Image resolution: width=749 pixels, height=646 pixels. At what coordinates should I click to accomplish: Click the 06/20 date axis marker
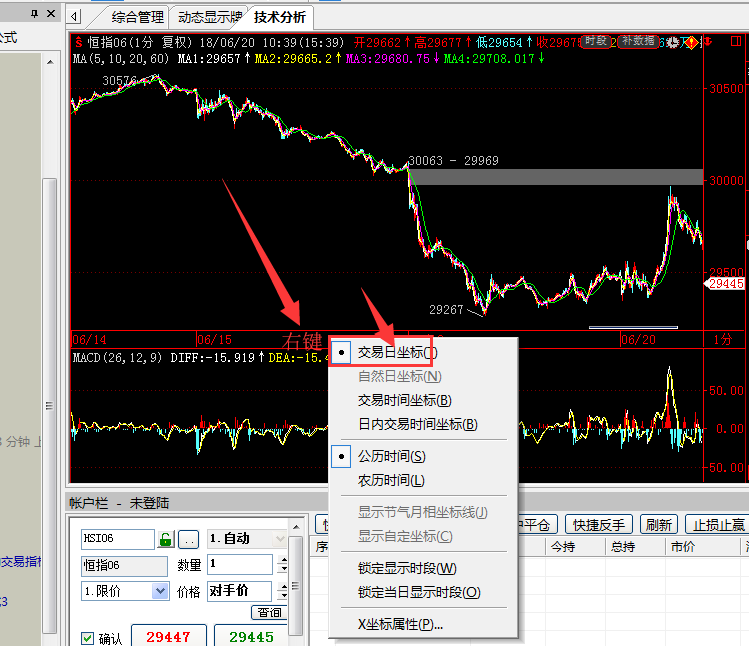pyautogui.click(x=638, y=340)
